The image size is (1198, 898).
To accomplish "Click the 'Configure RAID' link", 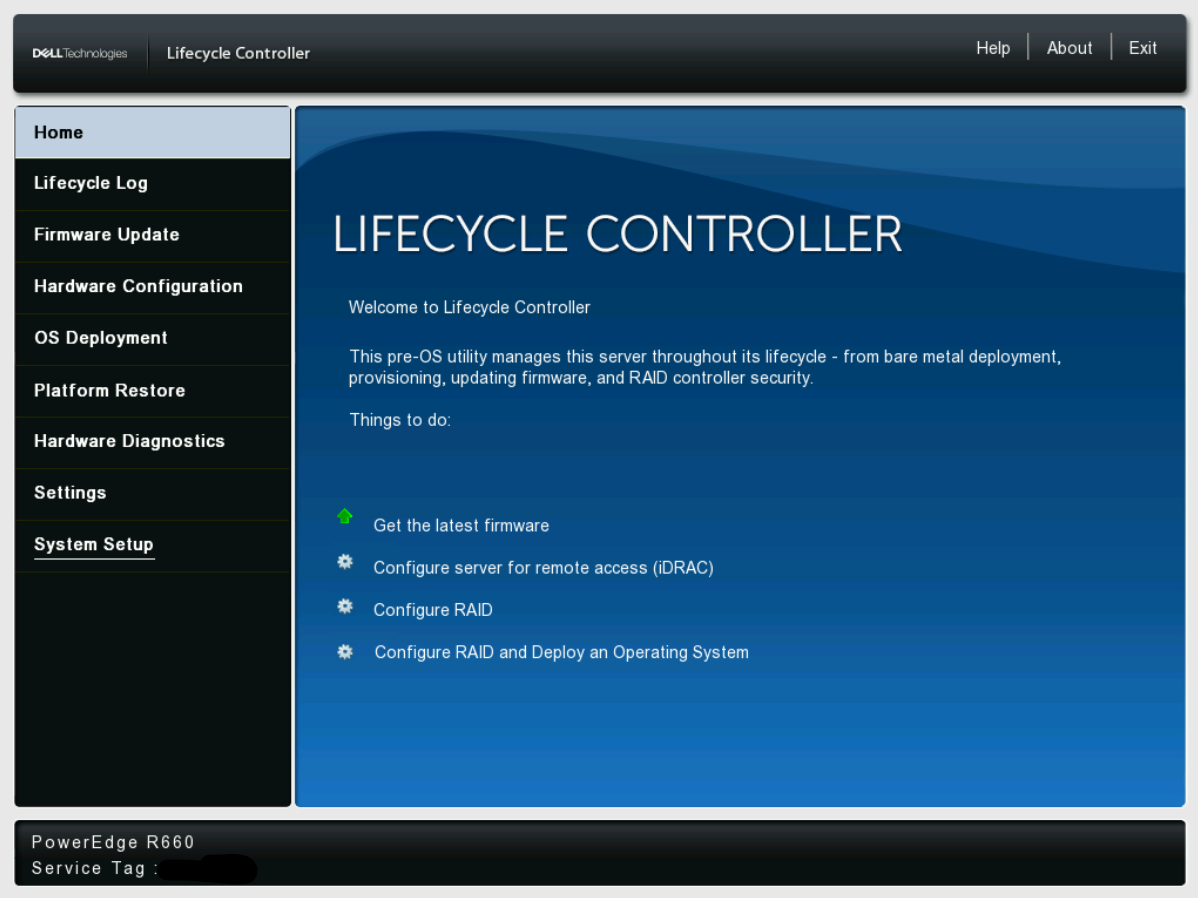I will coord(432,610).
